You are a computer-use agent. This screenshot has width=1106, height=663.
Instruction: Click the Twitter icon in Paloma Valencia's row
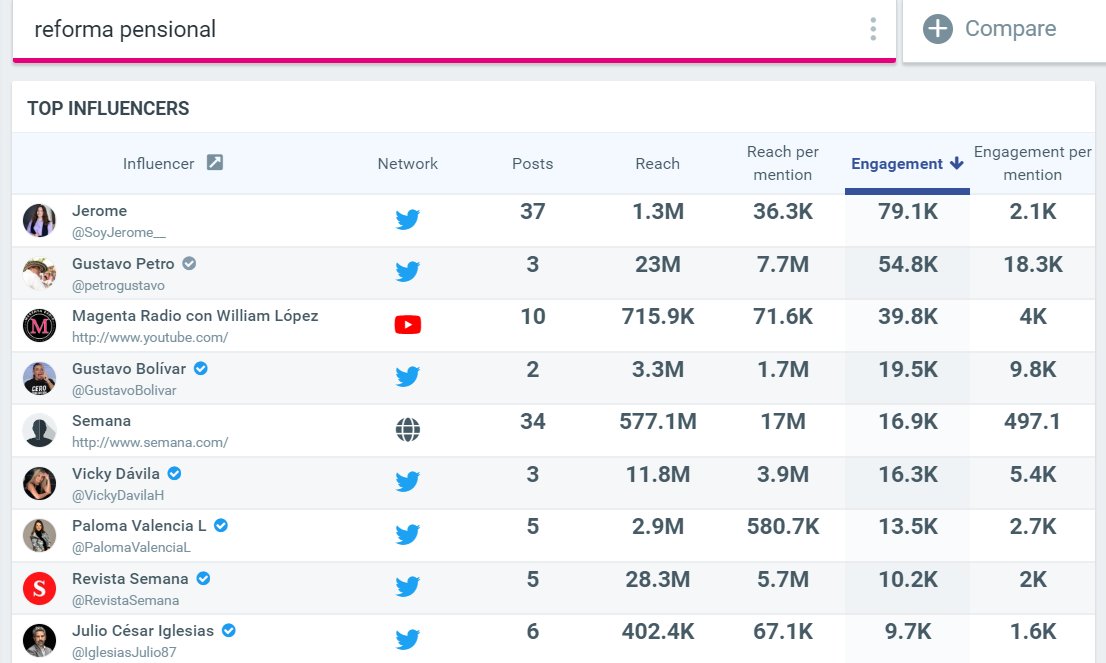pos(408,534)
